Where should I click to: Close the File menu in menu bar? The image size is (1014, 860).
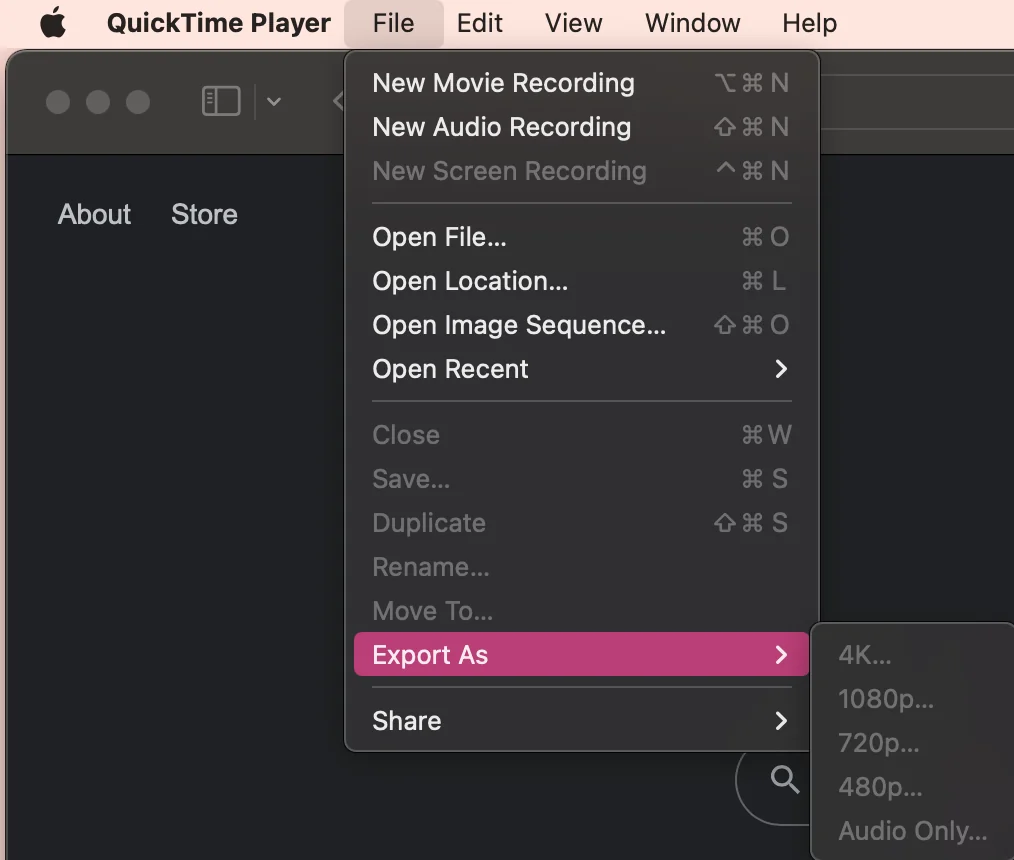[393, 23]
